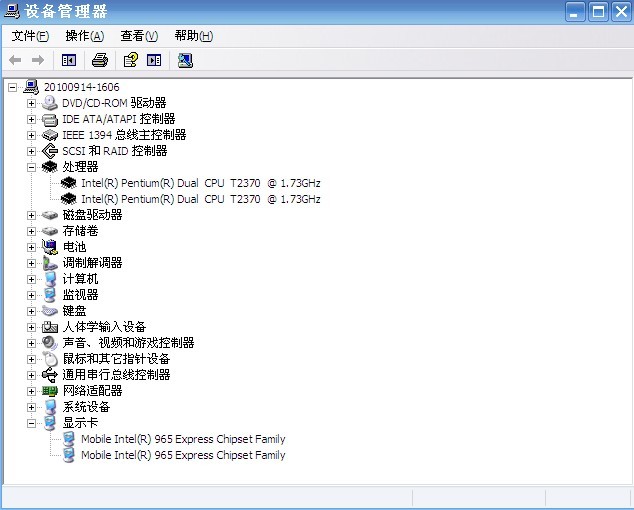The width and height of the screenshot is (634, 510).
Task: Click the DVD/CD-ROM drive disc icon
Action: pos(50,103)
